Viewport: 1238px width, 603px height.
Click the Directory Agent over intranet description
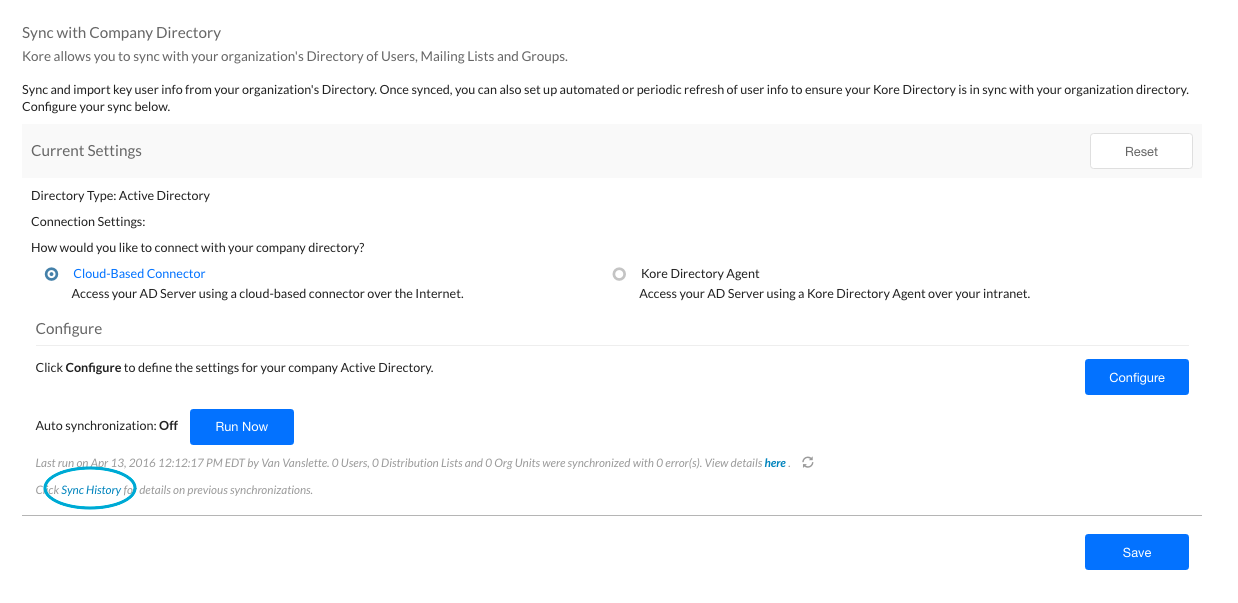pos(834,294)
